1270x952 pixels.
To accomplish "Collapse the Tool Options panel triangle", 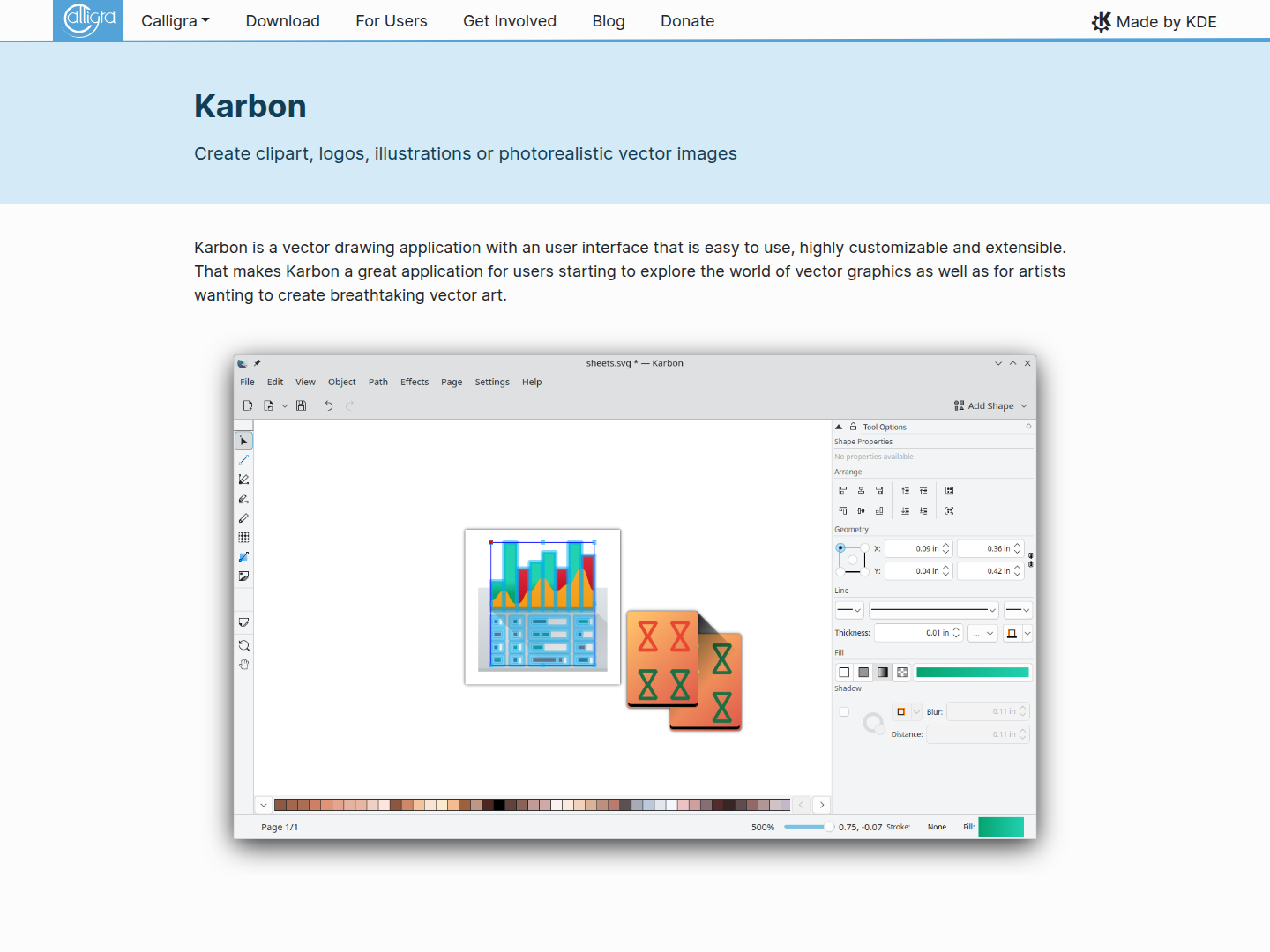I will coord(839,427).
